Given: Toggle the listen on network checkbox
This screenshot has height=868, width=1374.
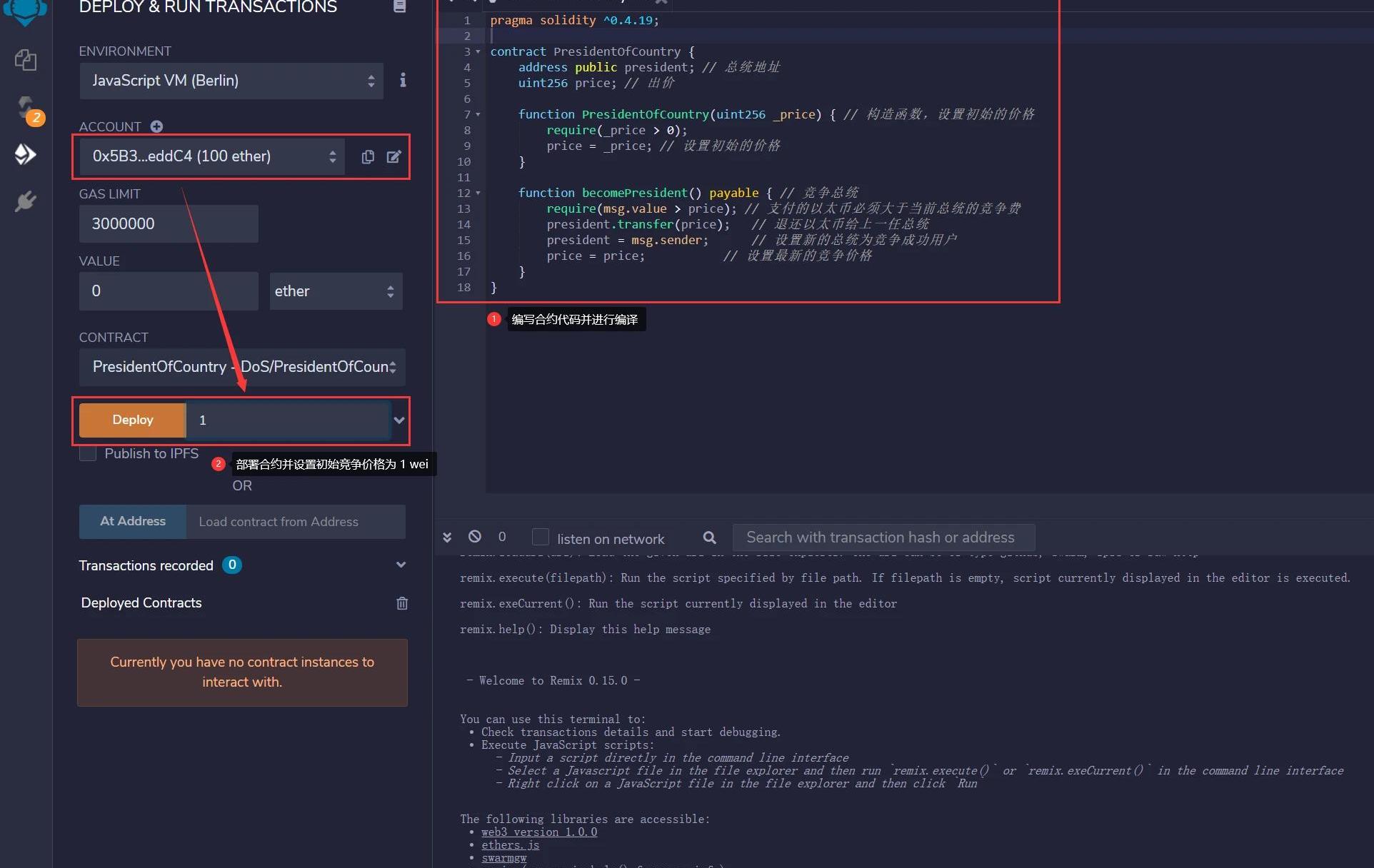Looking at the screenshot, I should (x=541, y=538).
